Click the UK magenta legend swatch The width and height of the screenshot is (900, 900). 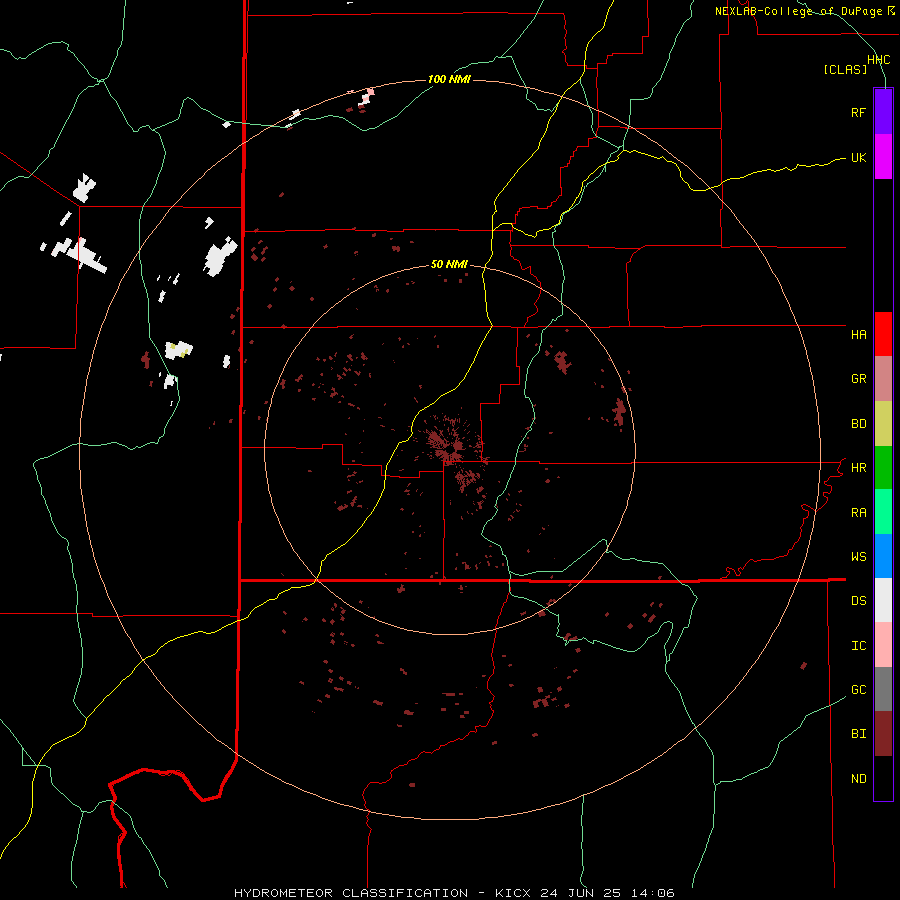pyautogui.click(x=883, y=156)
